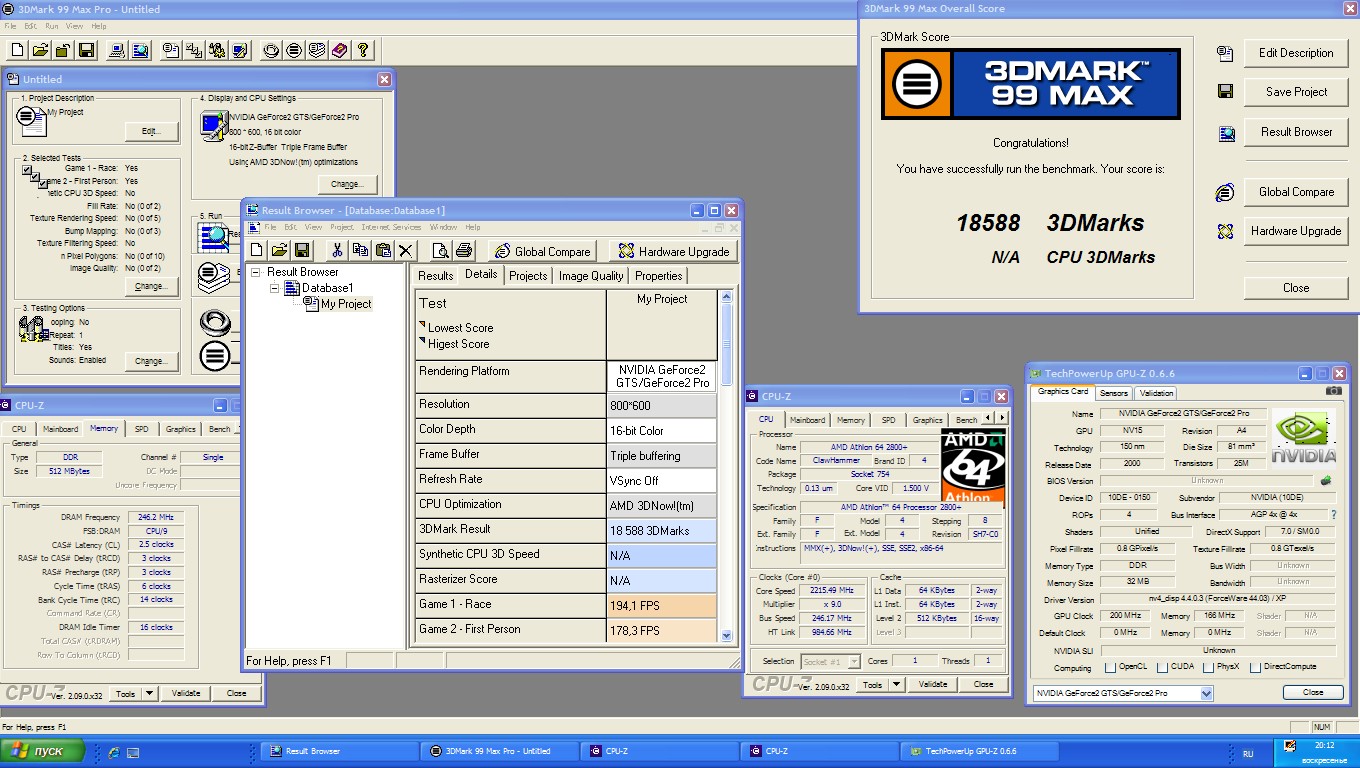Click the Hardware Upgrade icon in Overall Score window
Viewport: 1360px width, 768px height.
point(1225,231)
